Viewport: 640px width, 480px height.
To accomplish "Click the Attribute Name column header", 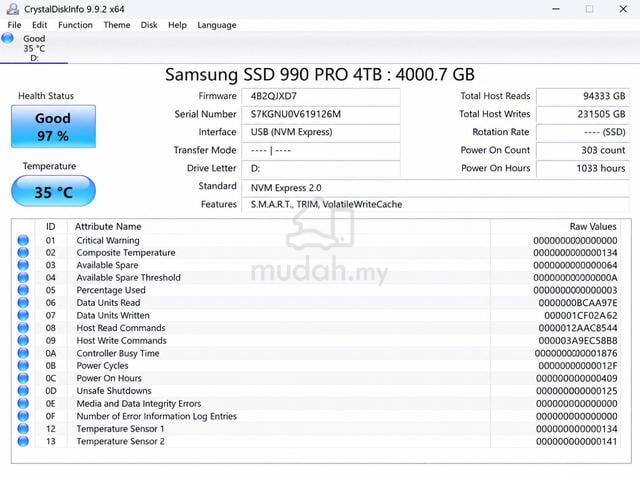I will 108,227.
